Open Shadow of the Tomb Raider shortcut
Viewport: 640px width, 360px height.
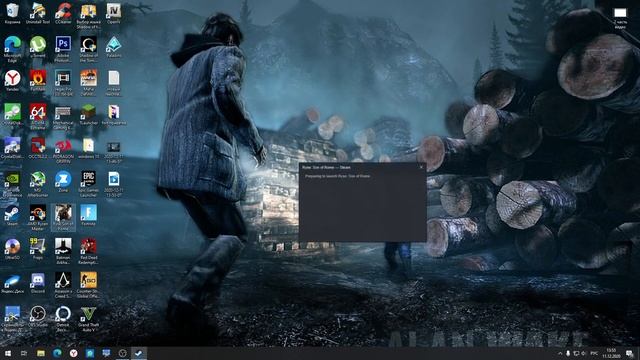click(x=88, y=49)
